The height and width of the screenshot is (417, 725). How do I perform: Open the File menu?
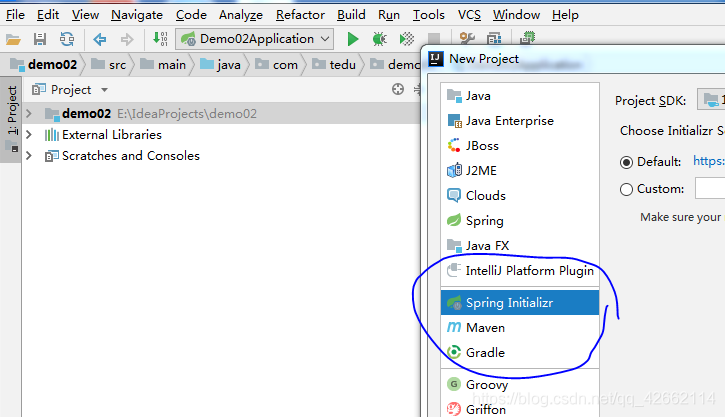[15, 15]
